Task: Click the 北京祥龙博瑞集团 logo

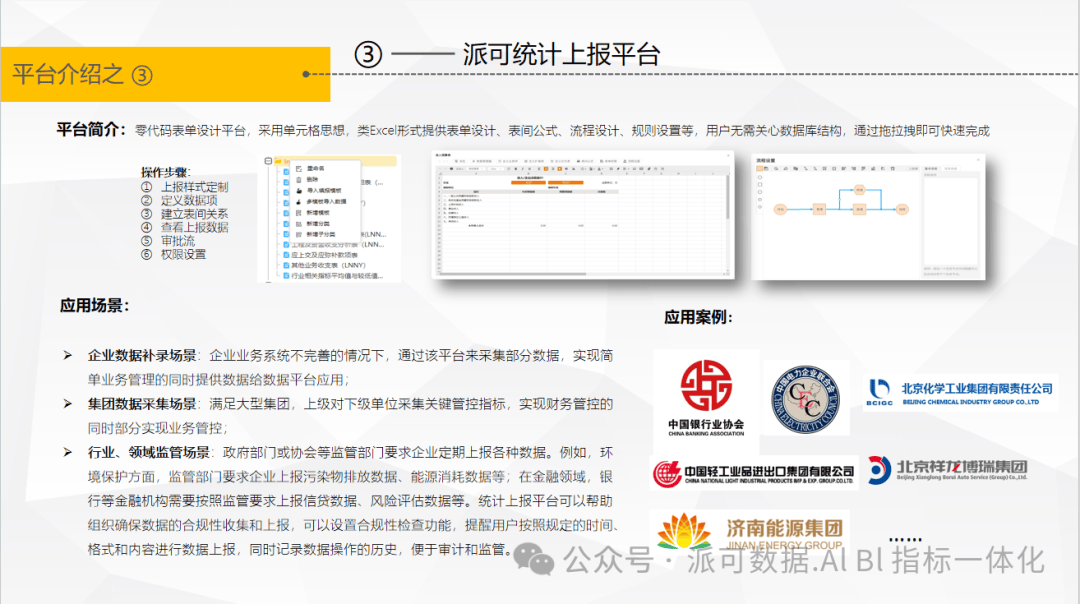Action: (948, 470)
